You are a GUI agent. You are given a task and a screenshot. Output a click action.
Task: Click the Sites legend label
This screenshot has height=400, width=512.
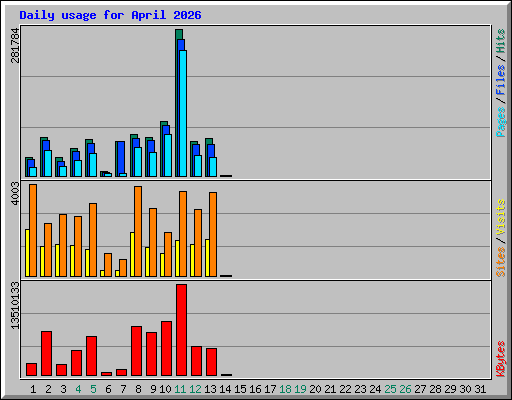500,262
